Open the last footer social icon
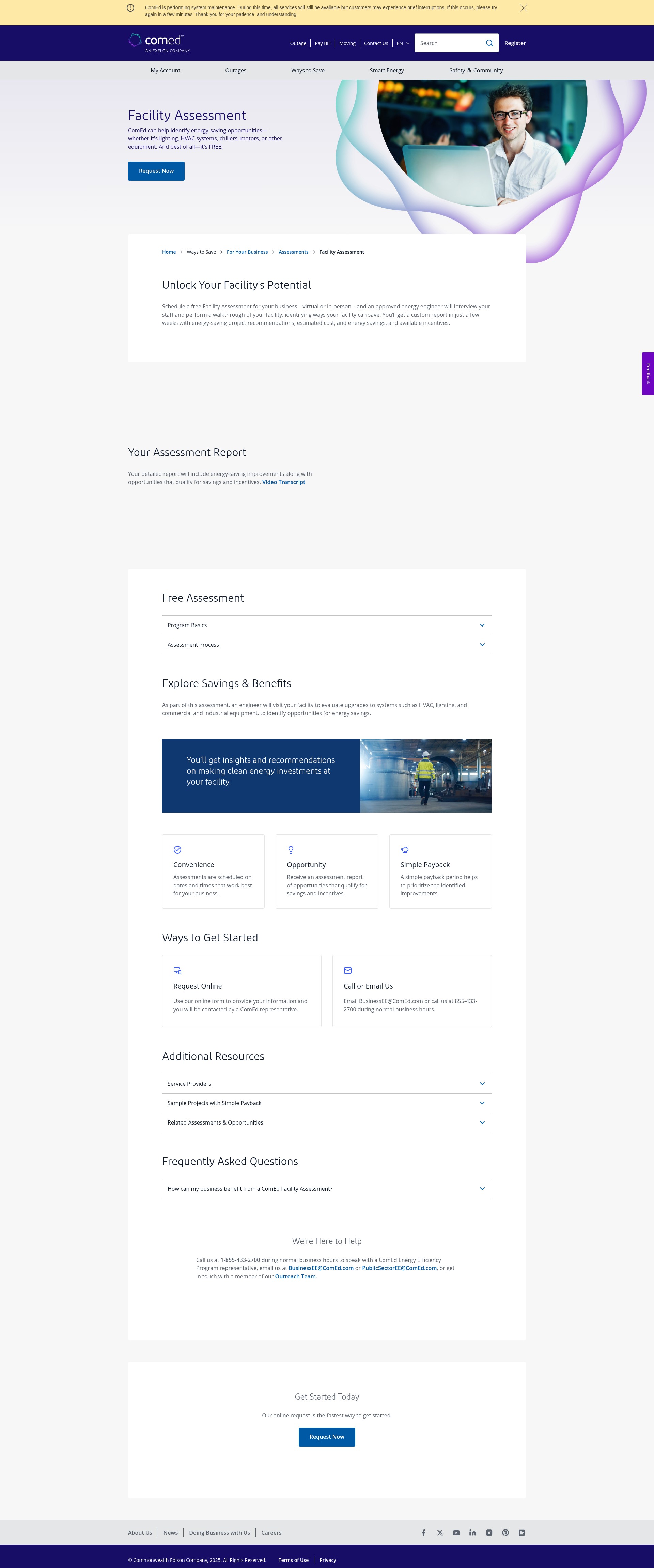Screen dimensions: 654x1568 click(522, 1532)
